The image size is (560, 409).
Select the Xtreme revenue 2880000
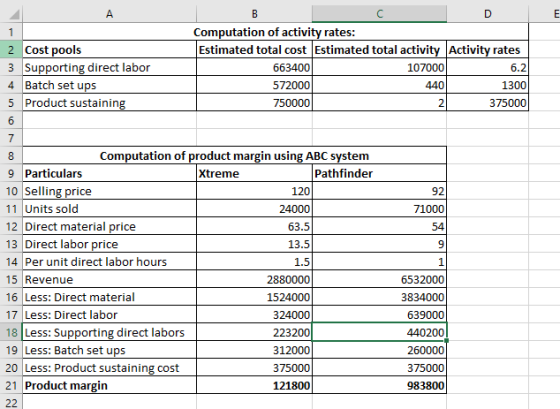point(254,280)
